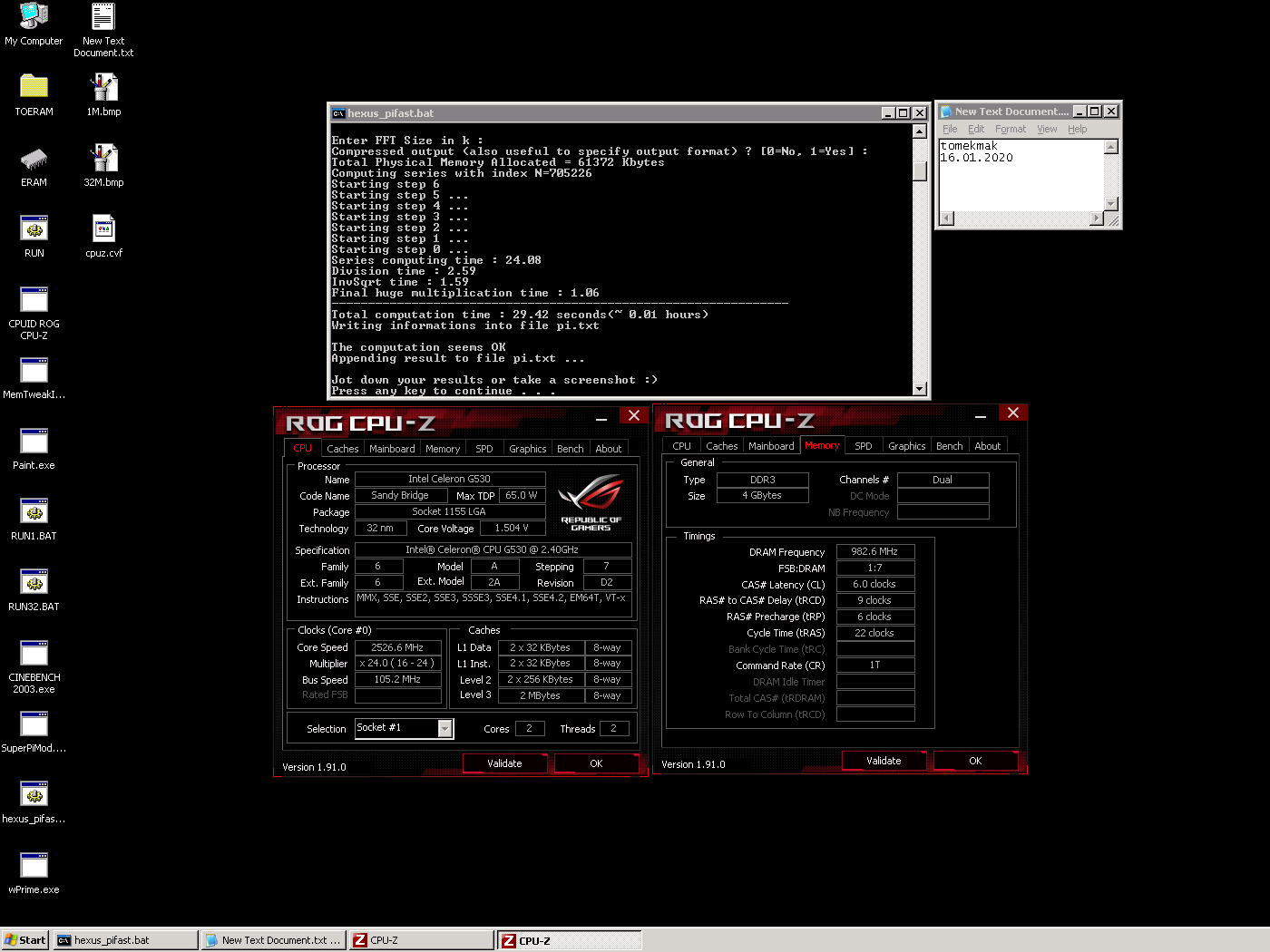Open the Notepad Format menu

click(1011, 129)
